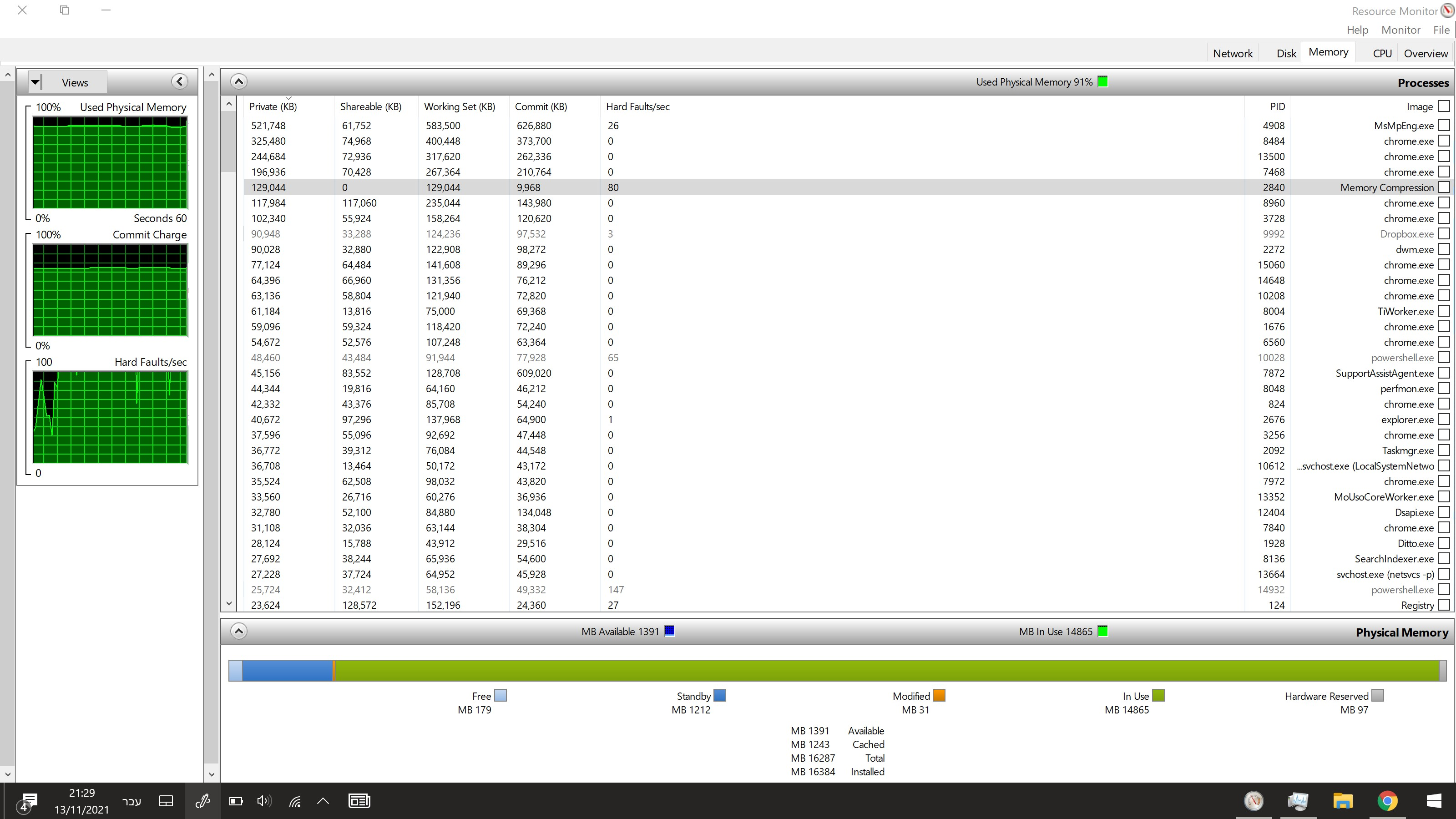
Task: Select all processes with Image header checkbox
Action: pyautogui.click(x=1444, y=106)
